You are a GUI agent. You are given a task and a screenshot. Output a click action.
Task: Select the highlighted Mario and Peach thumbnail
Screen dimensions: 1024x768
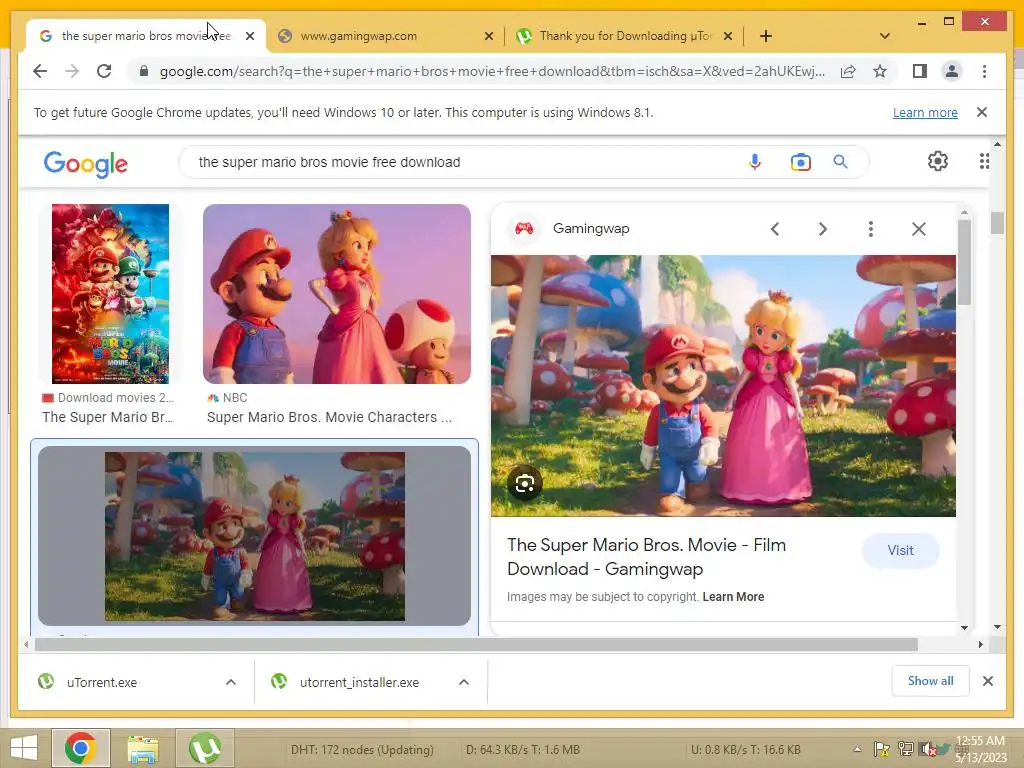[x=255, y=536]
